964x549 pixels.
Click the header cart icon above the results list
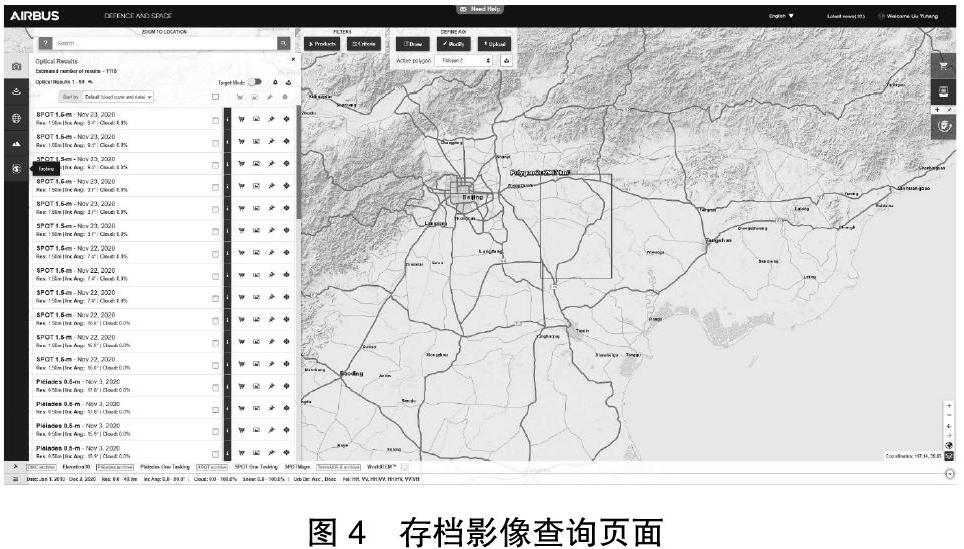coord(240,97)
